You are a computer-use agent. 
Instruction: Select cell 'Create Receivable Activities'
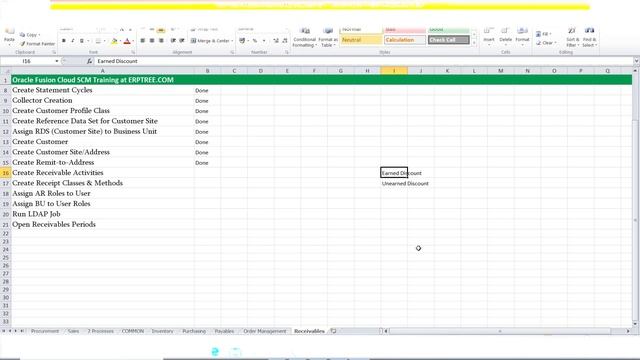(x=102, y=173)
